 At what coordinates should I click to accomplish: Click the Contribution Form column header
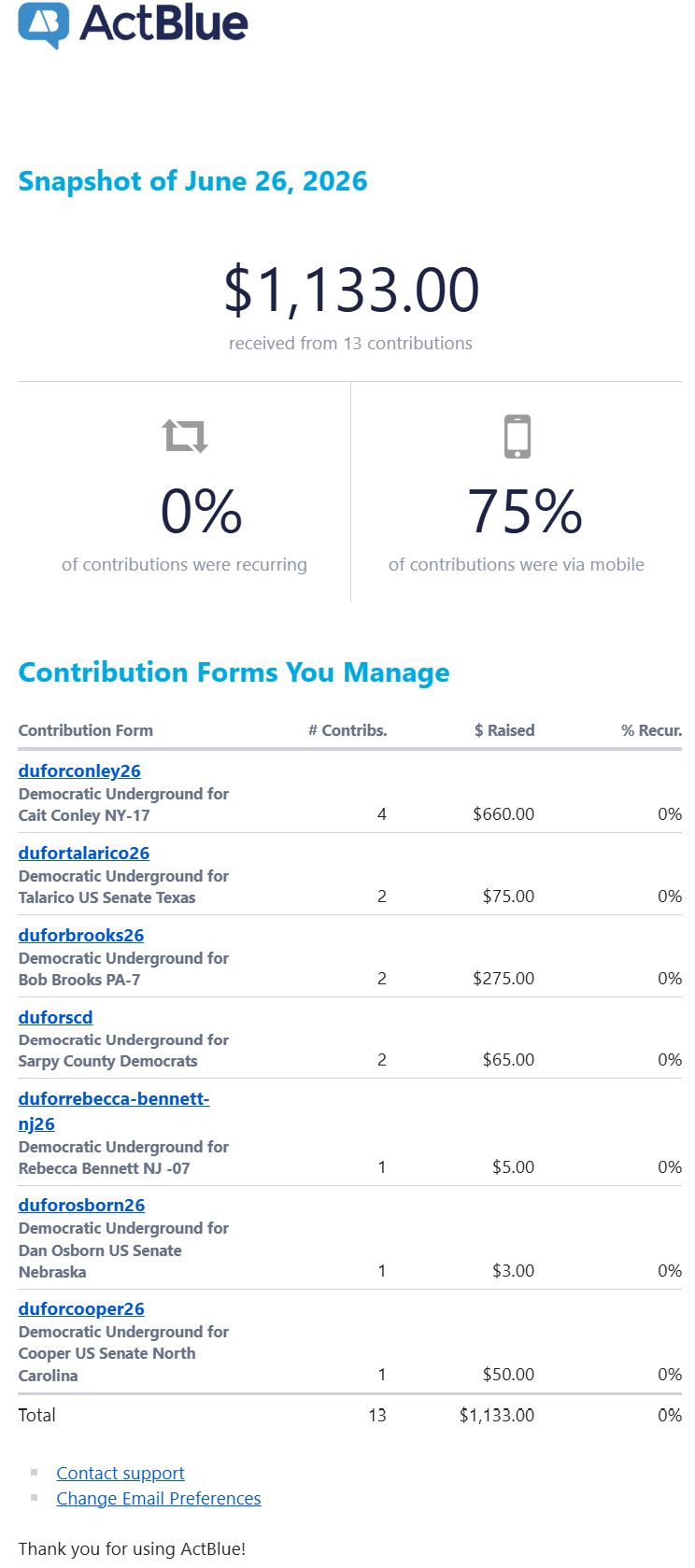pos(86,730)
